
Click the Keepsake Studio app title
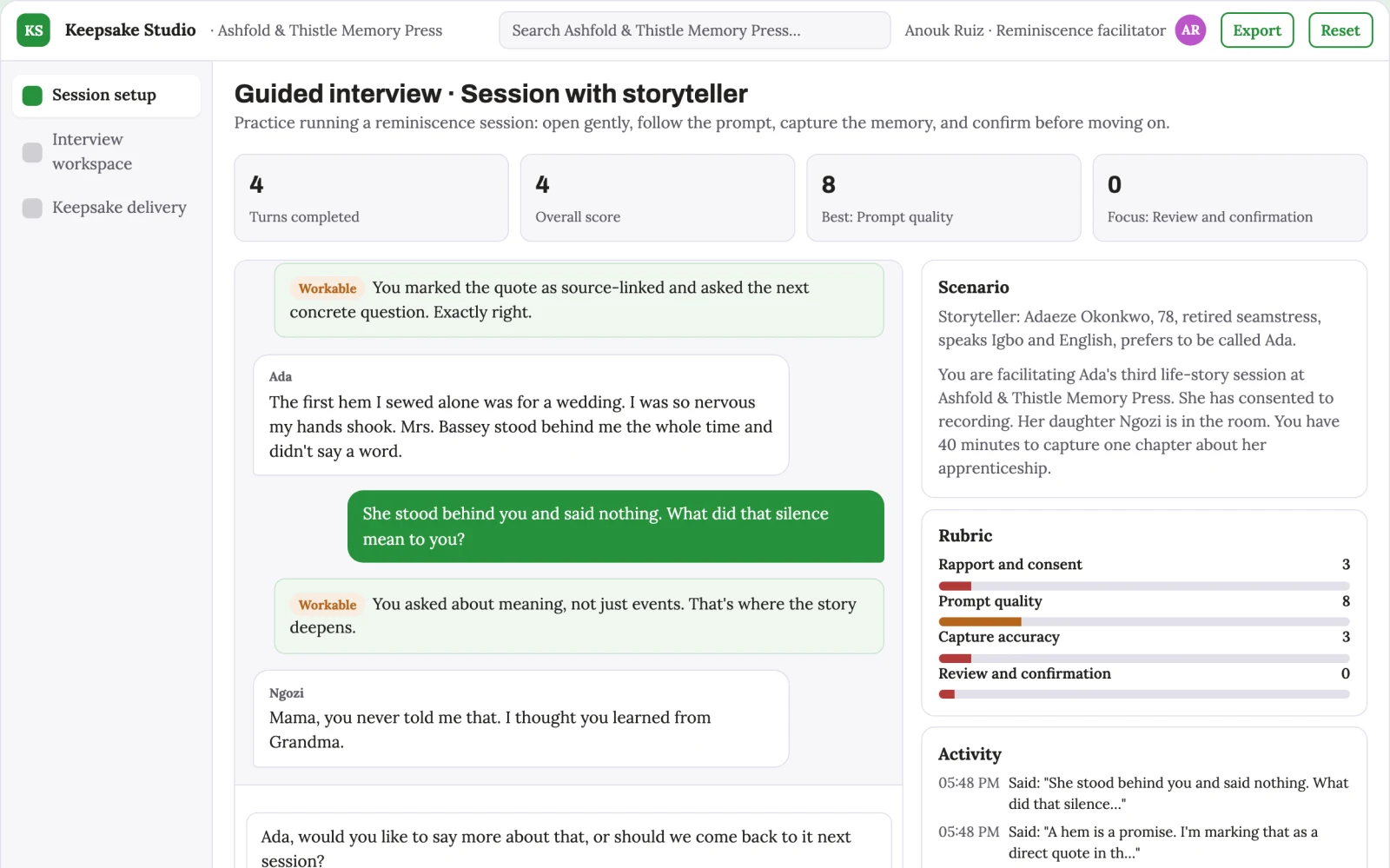(x=130, y=30)
